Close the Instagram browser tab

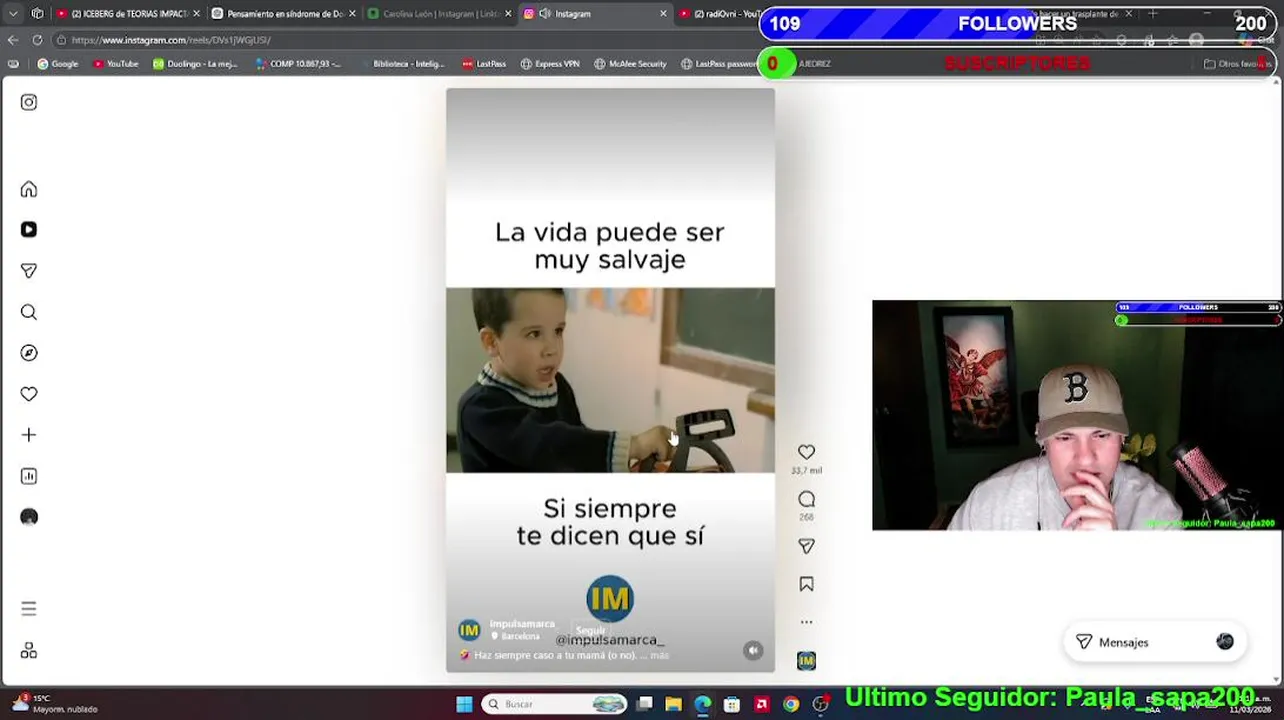click(663, 14)
